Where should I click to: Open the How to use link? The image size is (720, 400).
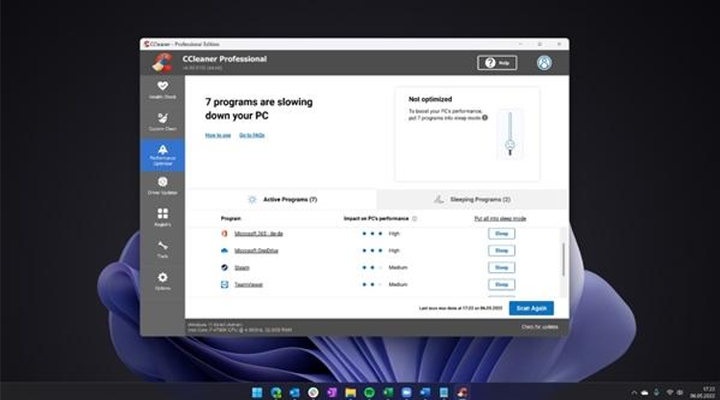(218, 135)
